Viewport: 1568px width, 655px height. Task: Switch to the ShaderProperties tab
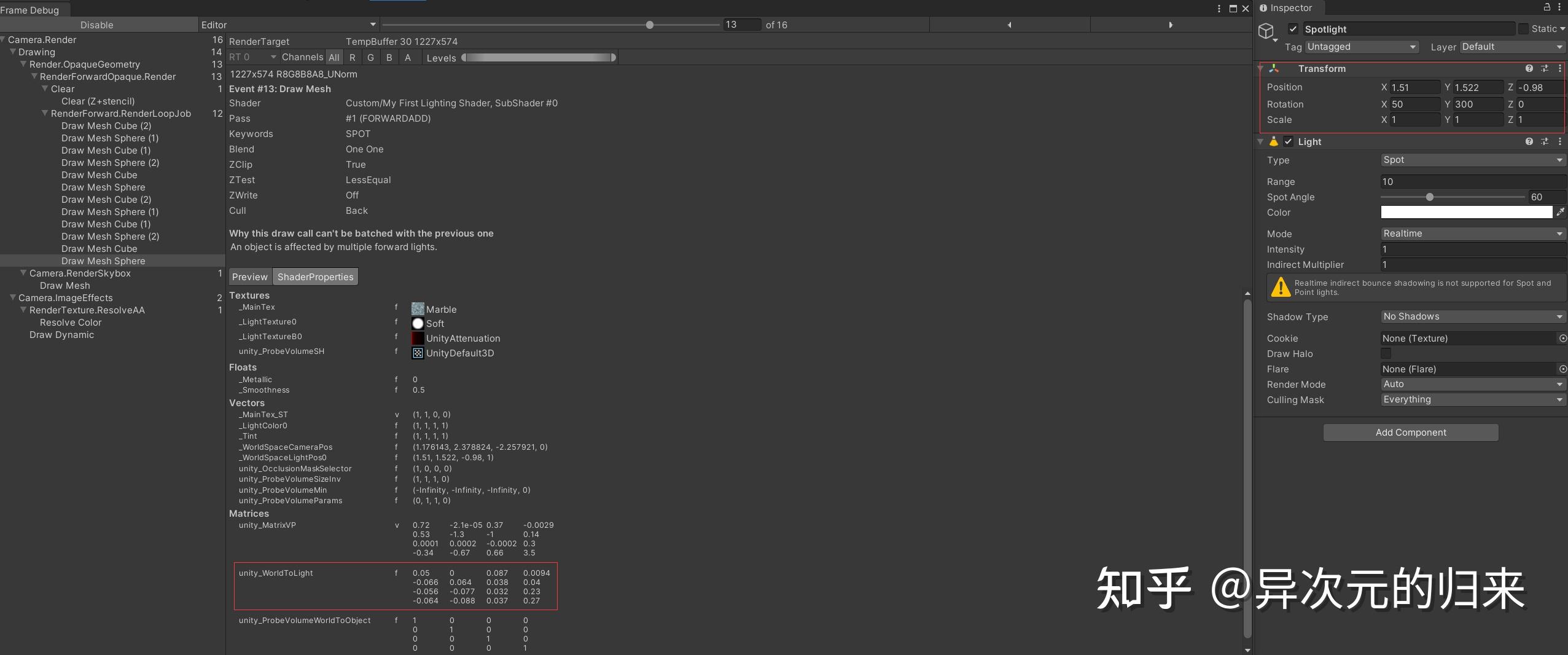coord(316,277)
